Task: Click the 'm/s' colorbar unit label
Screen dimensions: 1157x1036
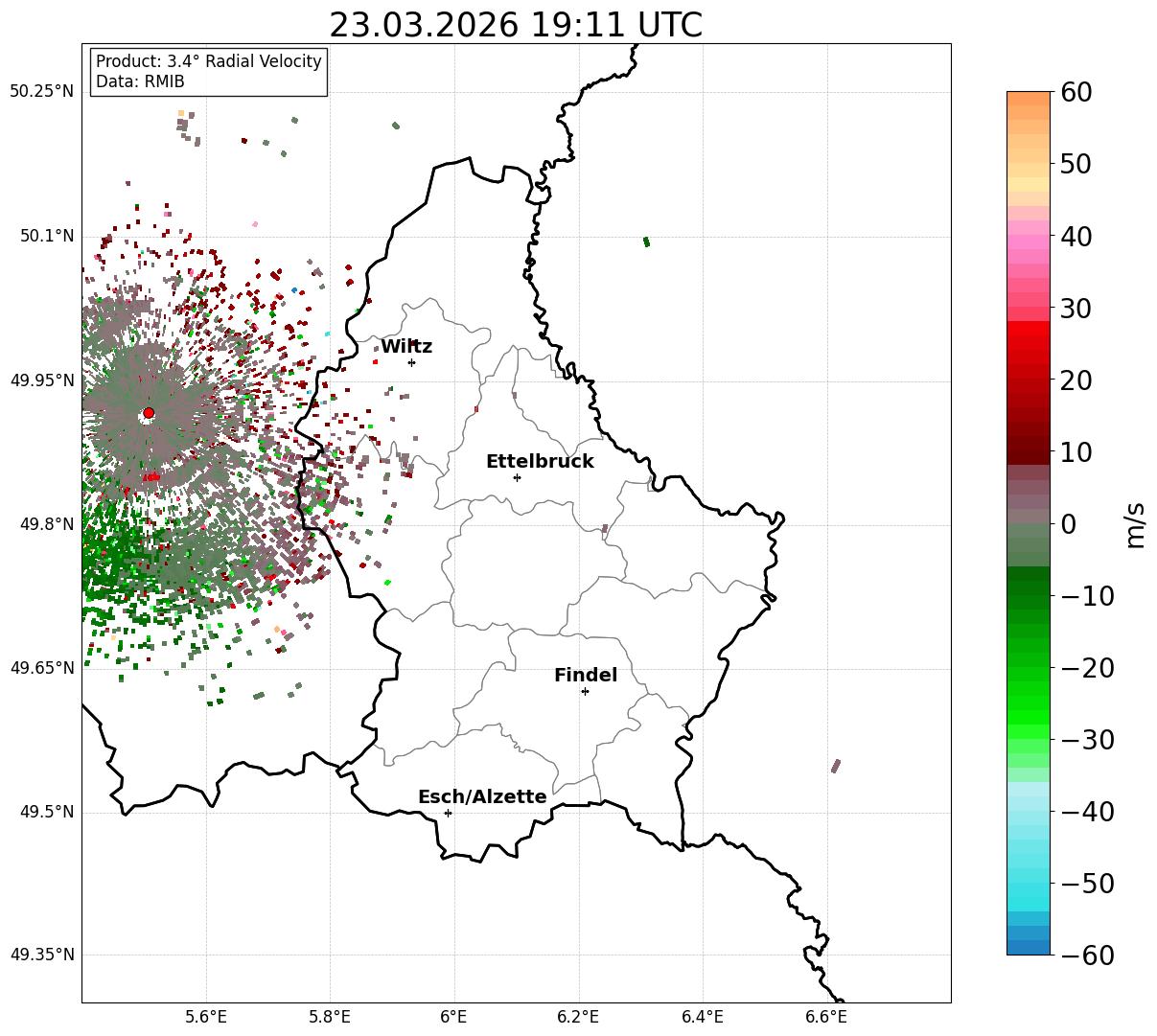Action: [1136, 524]
